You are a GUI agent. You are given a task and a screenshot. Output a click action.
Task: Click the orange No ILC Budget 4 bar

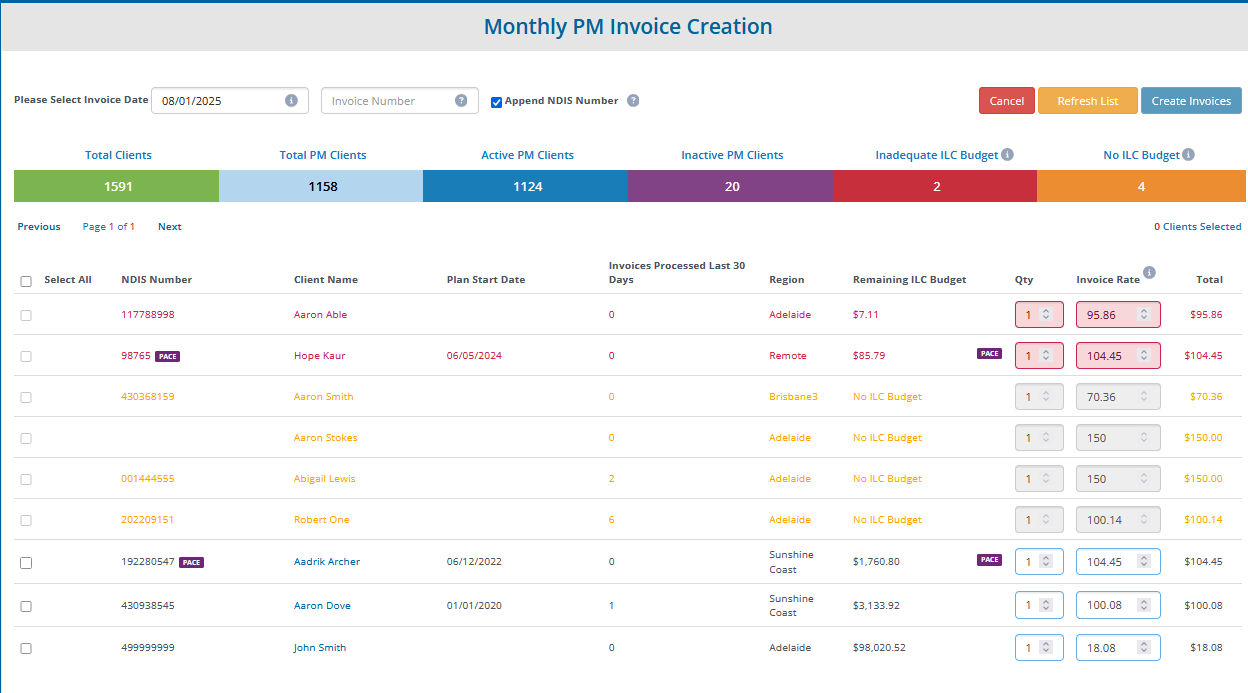tap(1141, 186)
